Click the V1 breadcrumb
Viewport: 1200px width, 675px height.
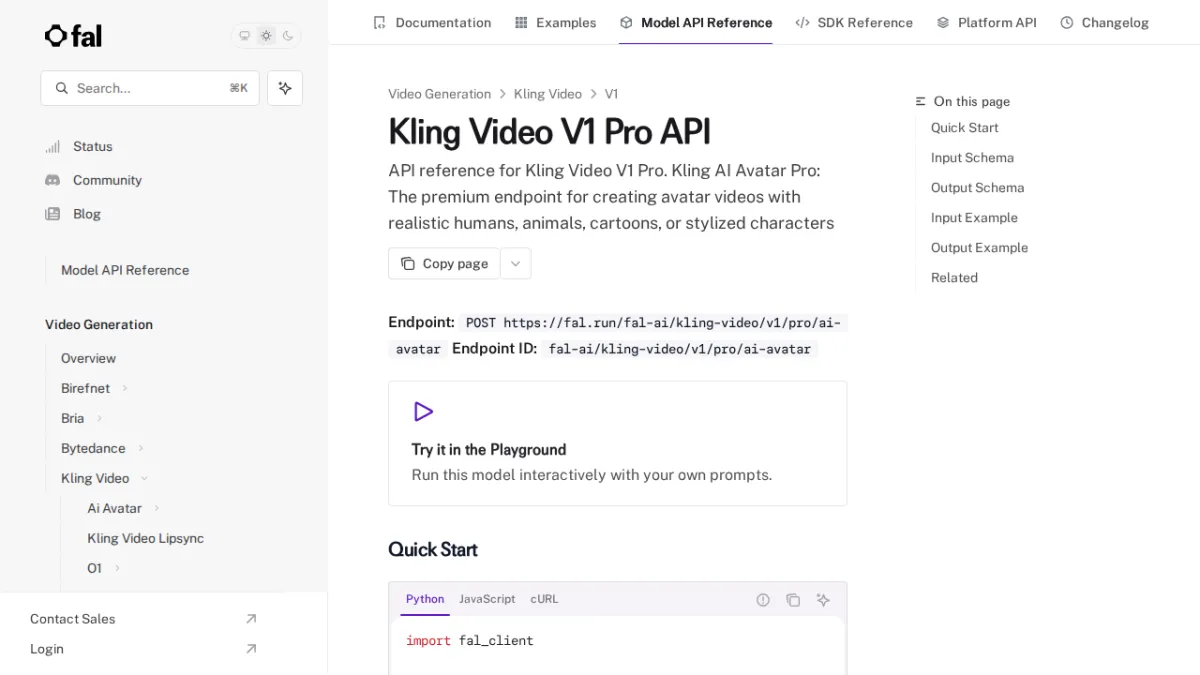(611, 94)
